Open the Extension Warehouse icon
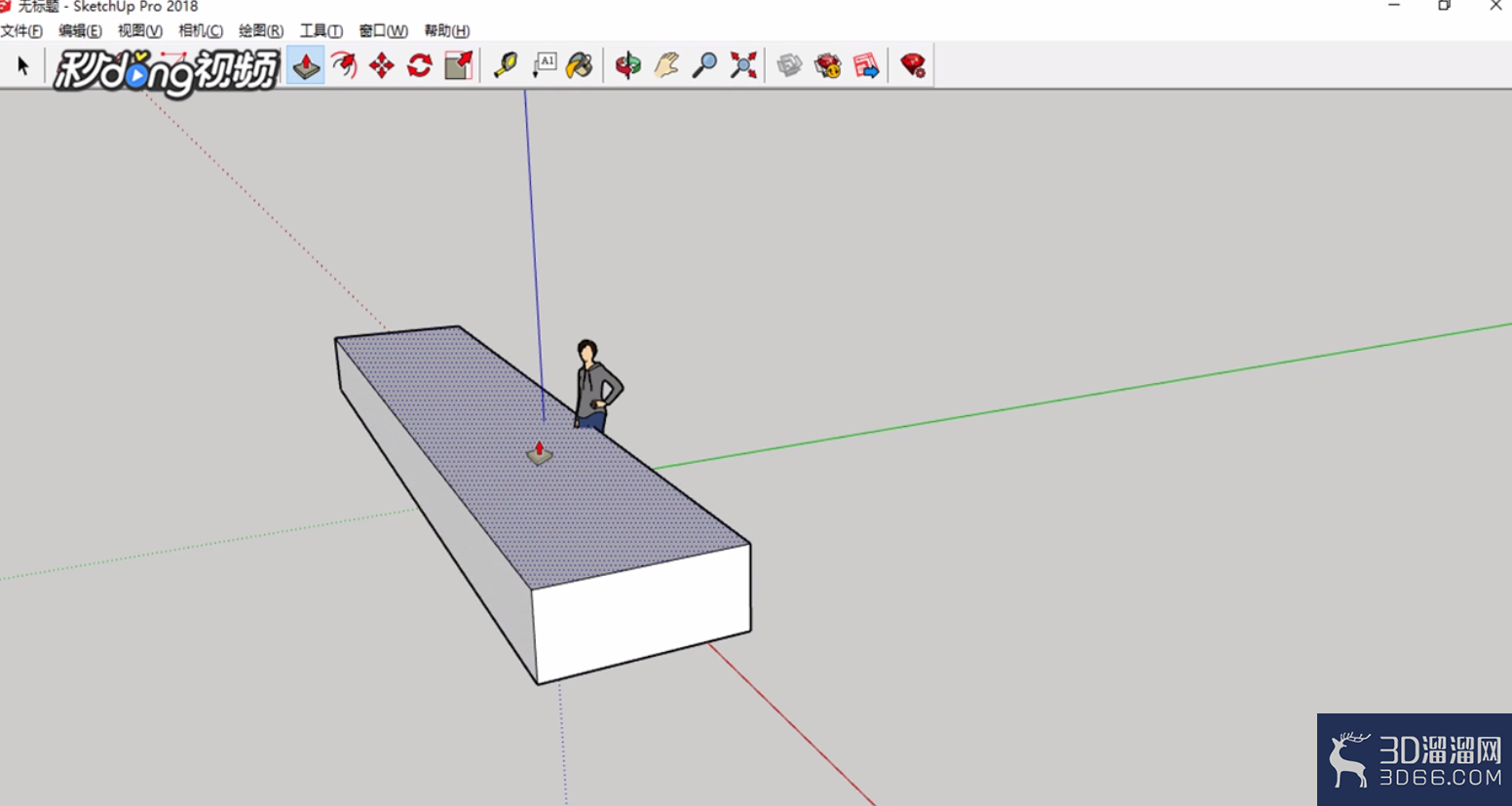Image resolution: width=1512 pixels, height=806 pixels. pos(828,65)
